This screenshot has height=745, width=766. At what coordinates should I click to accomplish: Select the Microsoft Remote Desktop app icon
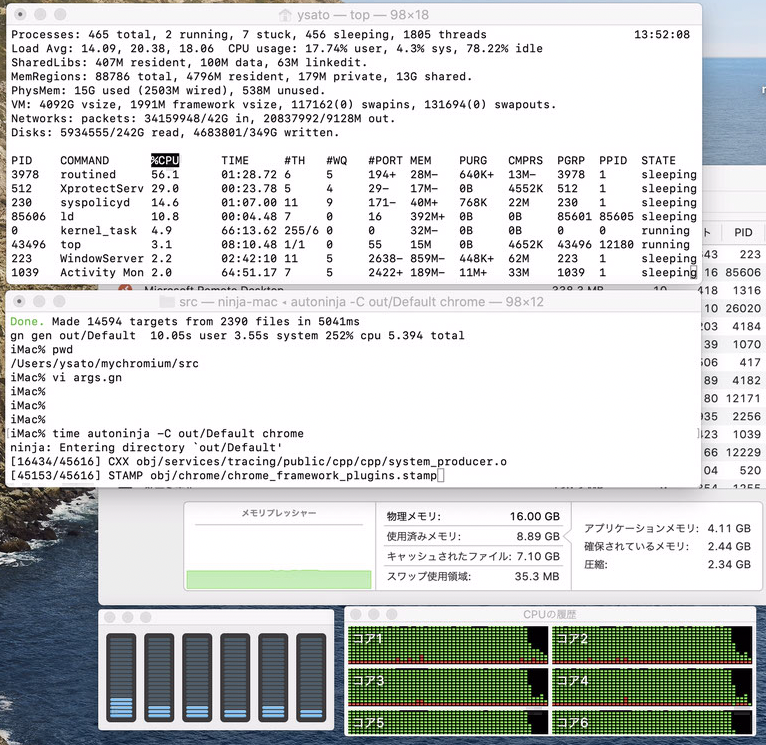coord(126,289)
